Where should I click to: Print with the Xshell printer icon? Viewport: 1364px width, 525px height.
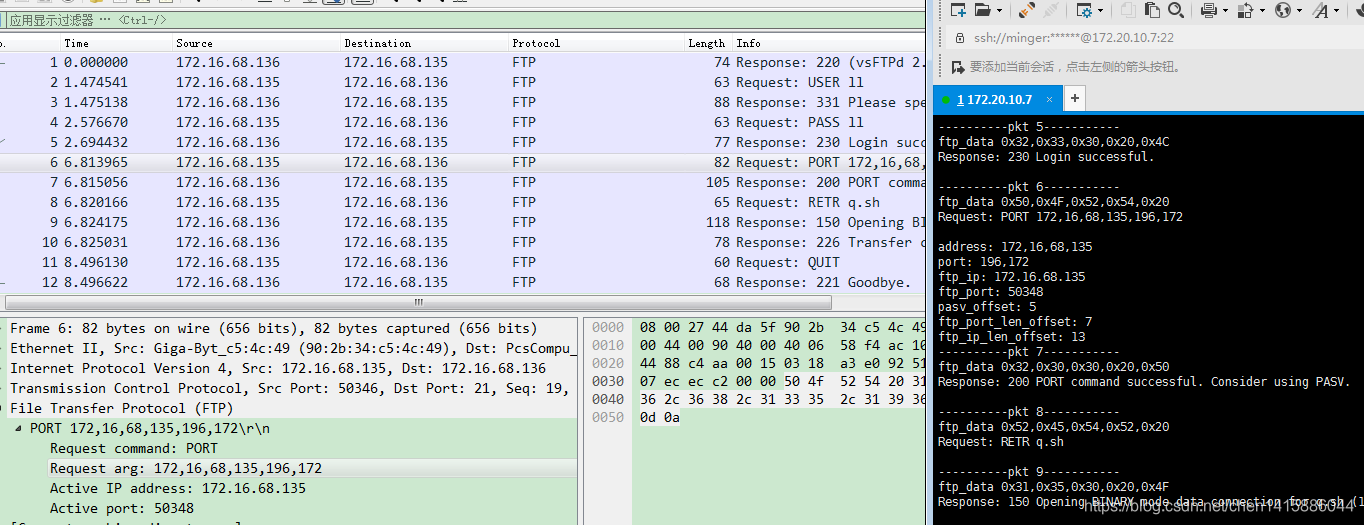1208,10
